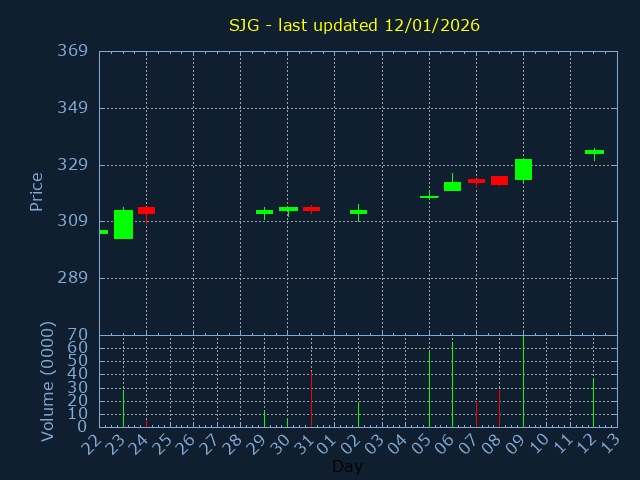
Task: Click the large green candlestick on day 23
Action: pyautogui.click(x=123, y=224)
